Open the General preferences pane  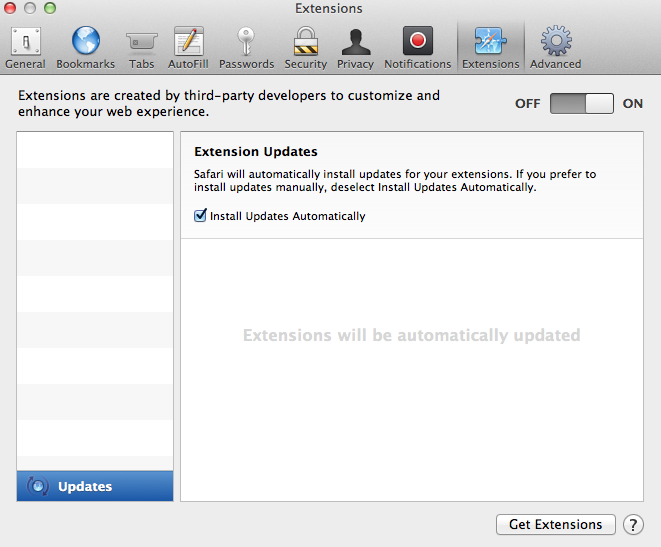pyautogui.click(x=25, y=48)
